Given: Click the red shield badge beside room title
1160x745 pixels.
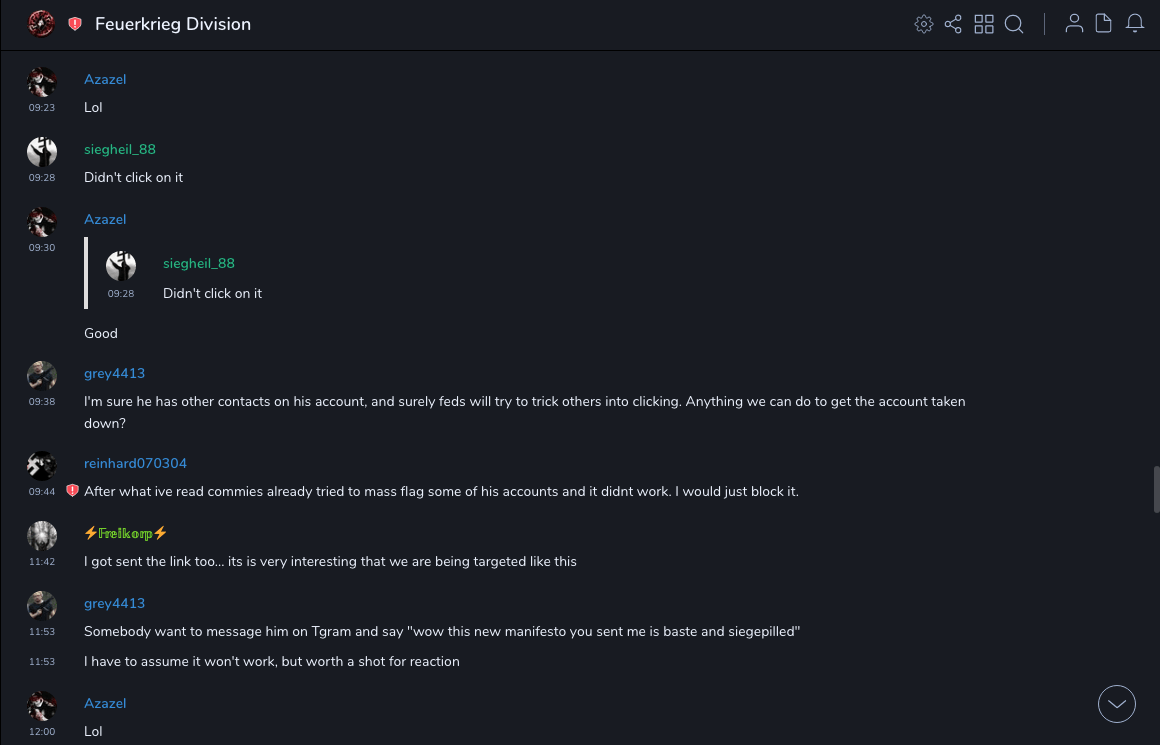Looking at the screenshot, I should click(75, 24).
